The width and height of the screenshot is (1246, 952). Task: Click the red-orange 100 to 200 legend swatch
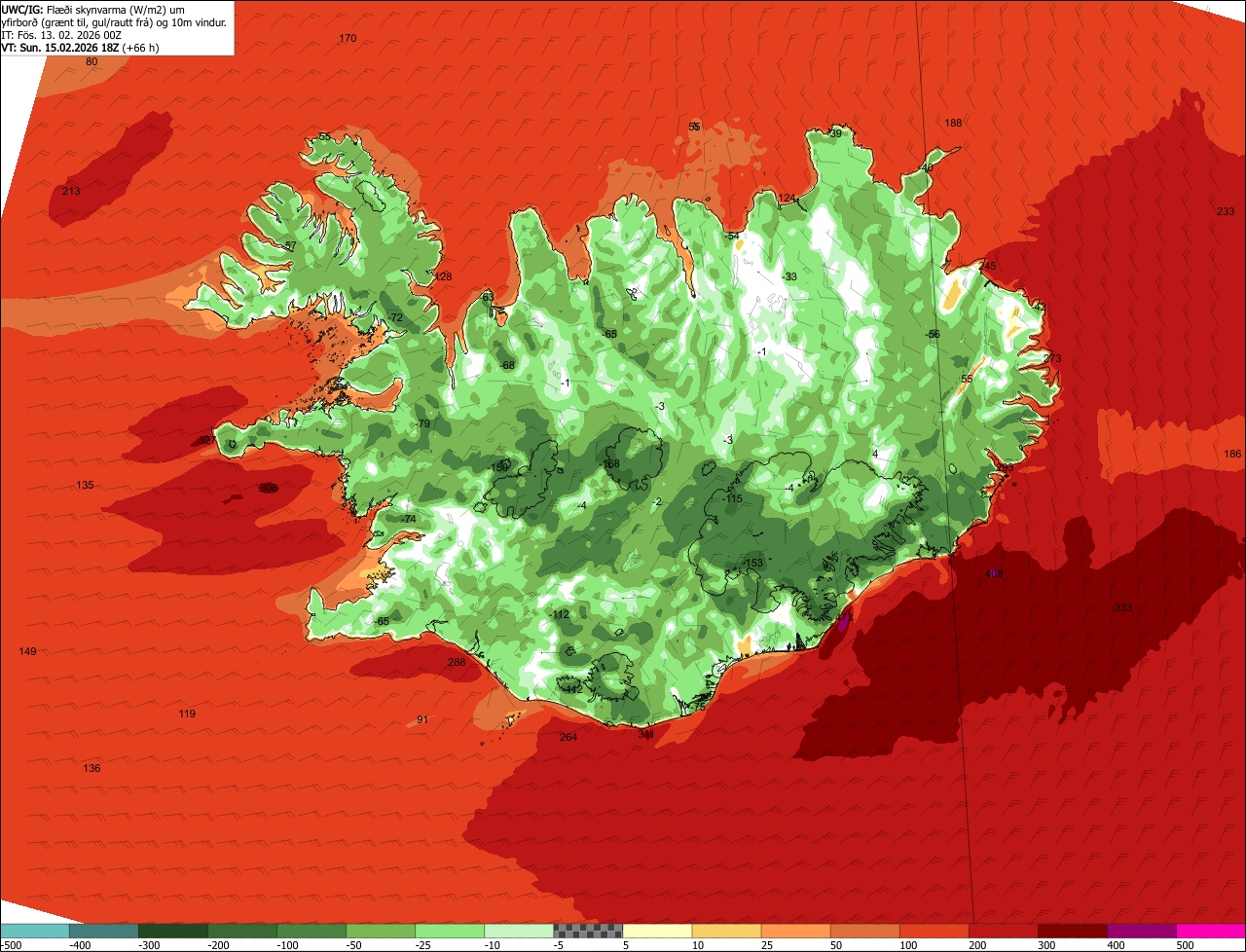click(934, 930)
